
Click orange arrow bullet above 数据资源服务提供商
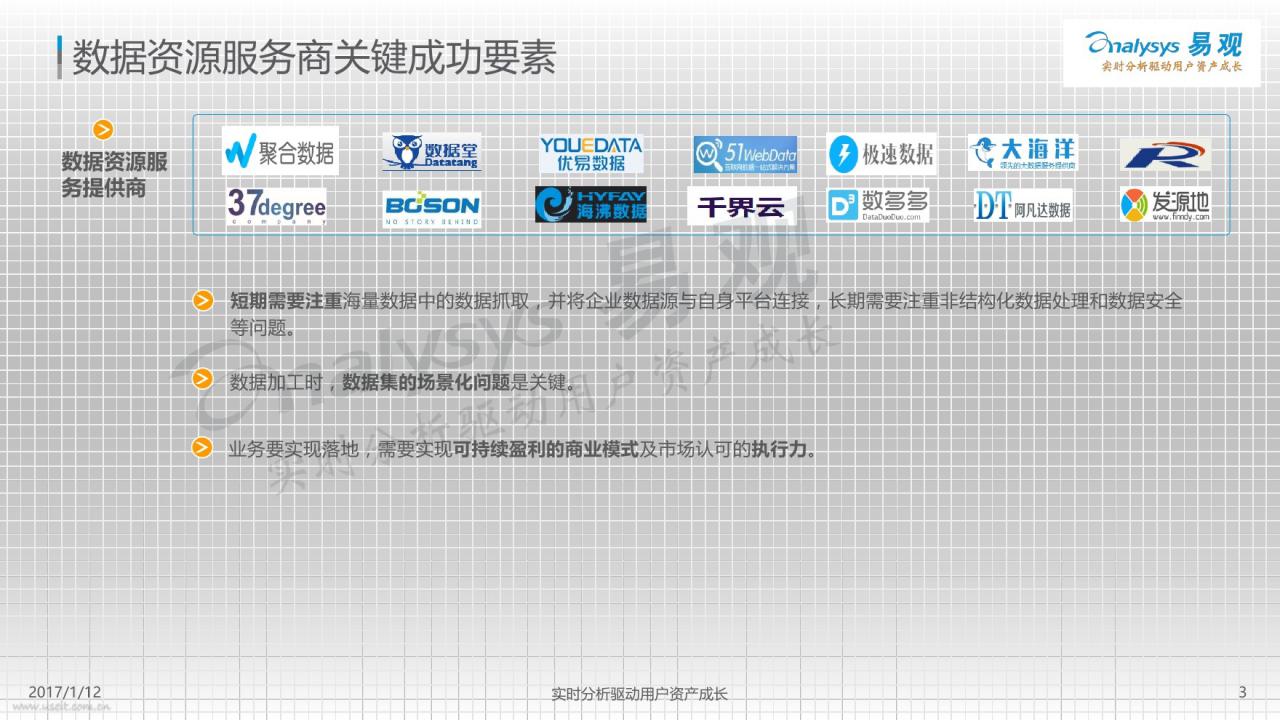pyautogui.click(x=103, y=130)
